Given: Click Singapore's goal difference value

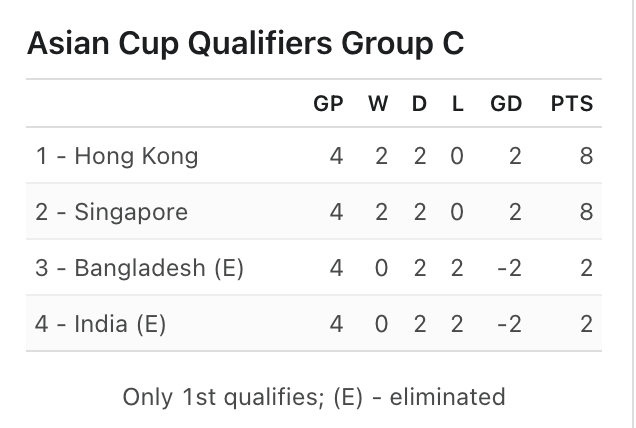Looking at the screenshot, I should click(515, 212).
